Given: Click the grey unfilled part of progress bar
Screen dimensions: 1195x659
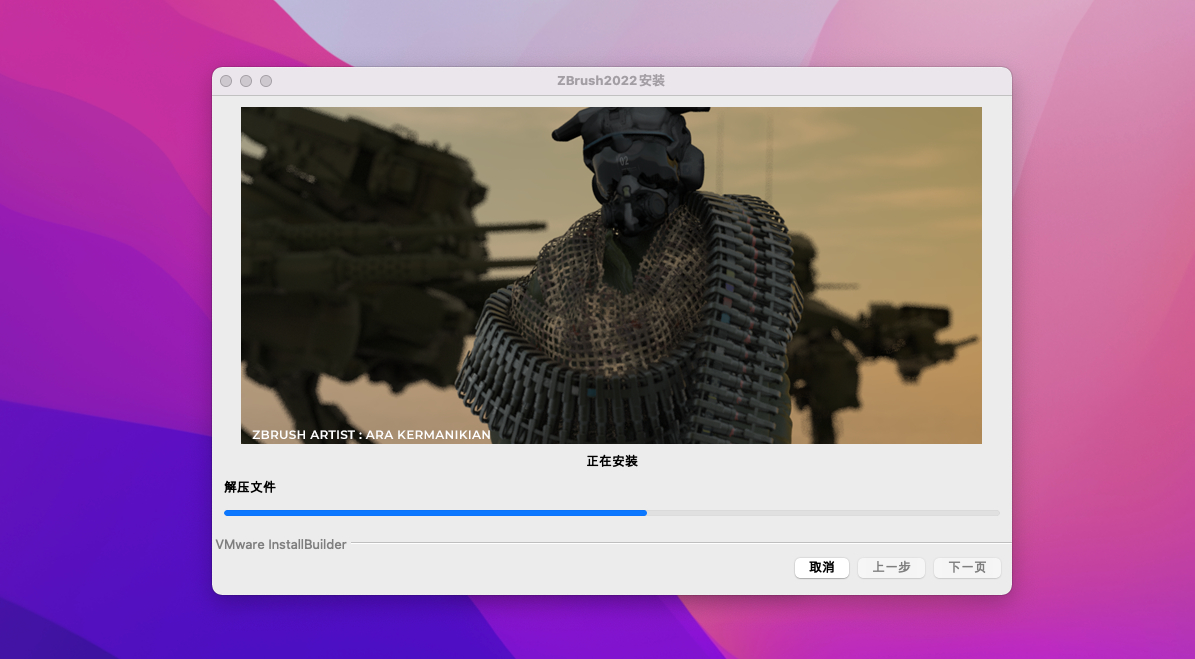Looking at the screenshot, I should (822, 513).
